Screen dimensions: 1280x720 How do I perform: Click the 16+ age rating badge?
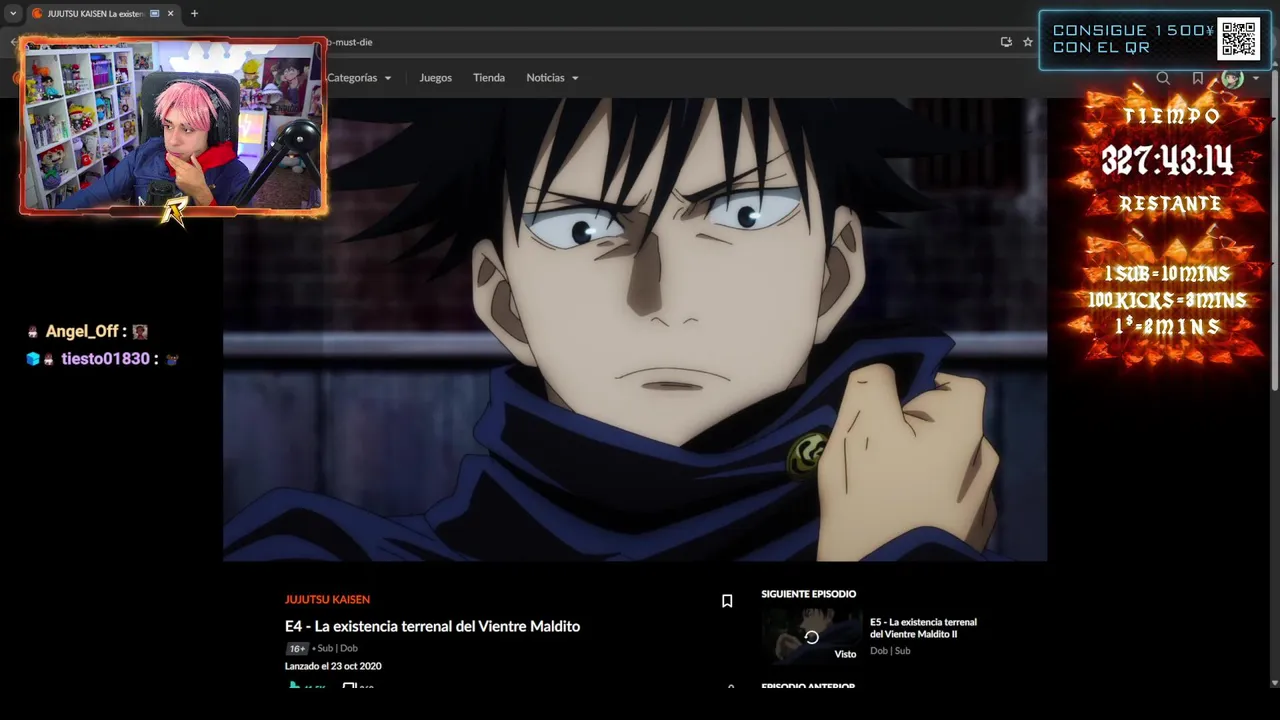(x=297, y=648)
